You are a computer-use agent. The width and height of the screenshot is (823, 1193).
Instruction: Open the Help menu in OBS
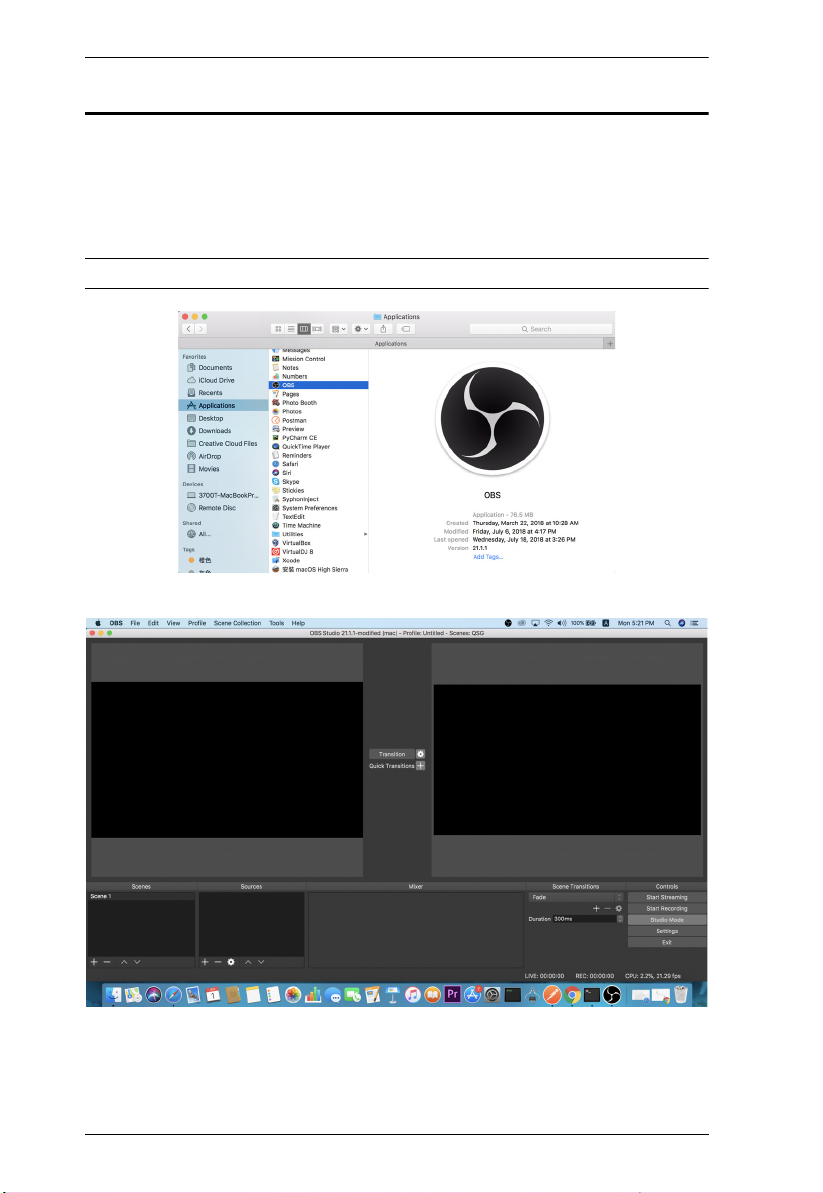298,623
